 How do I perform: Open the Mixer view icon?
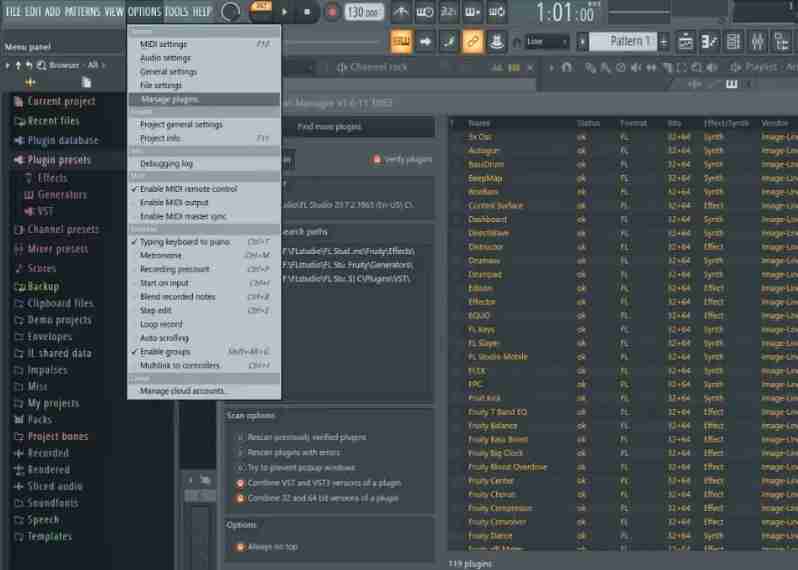coord(757,42)
